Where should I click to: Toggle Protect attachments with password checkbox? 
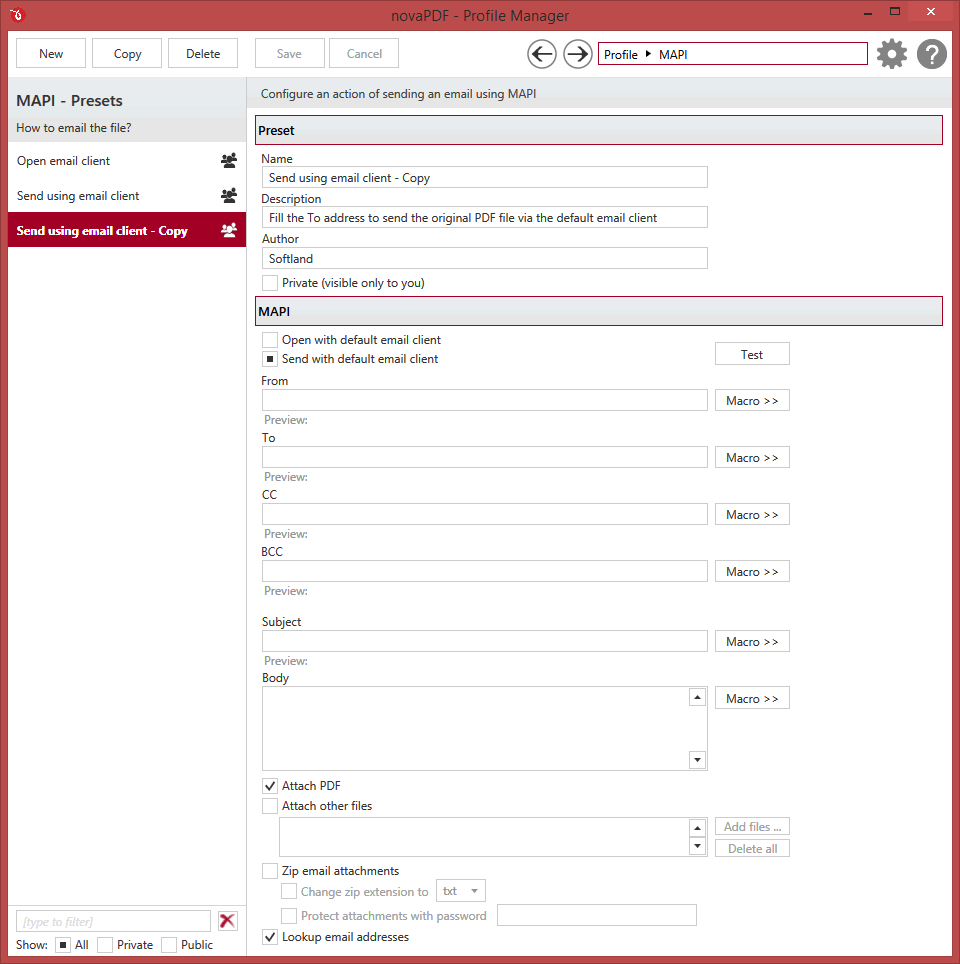coord(288,916)
